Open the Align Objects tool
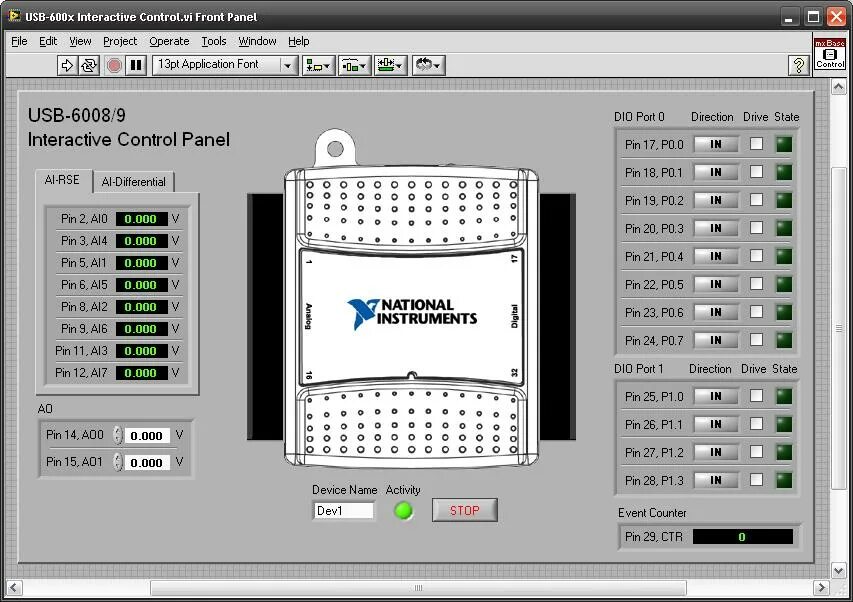 318,65
